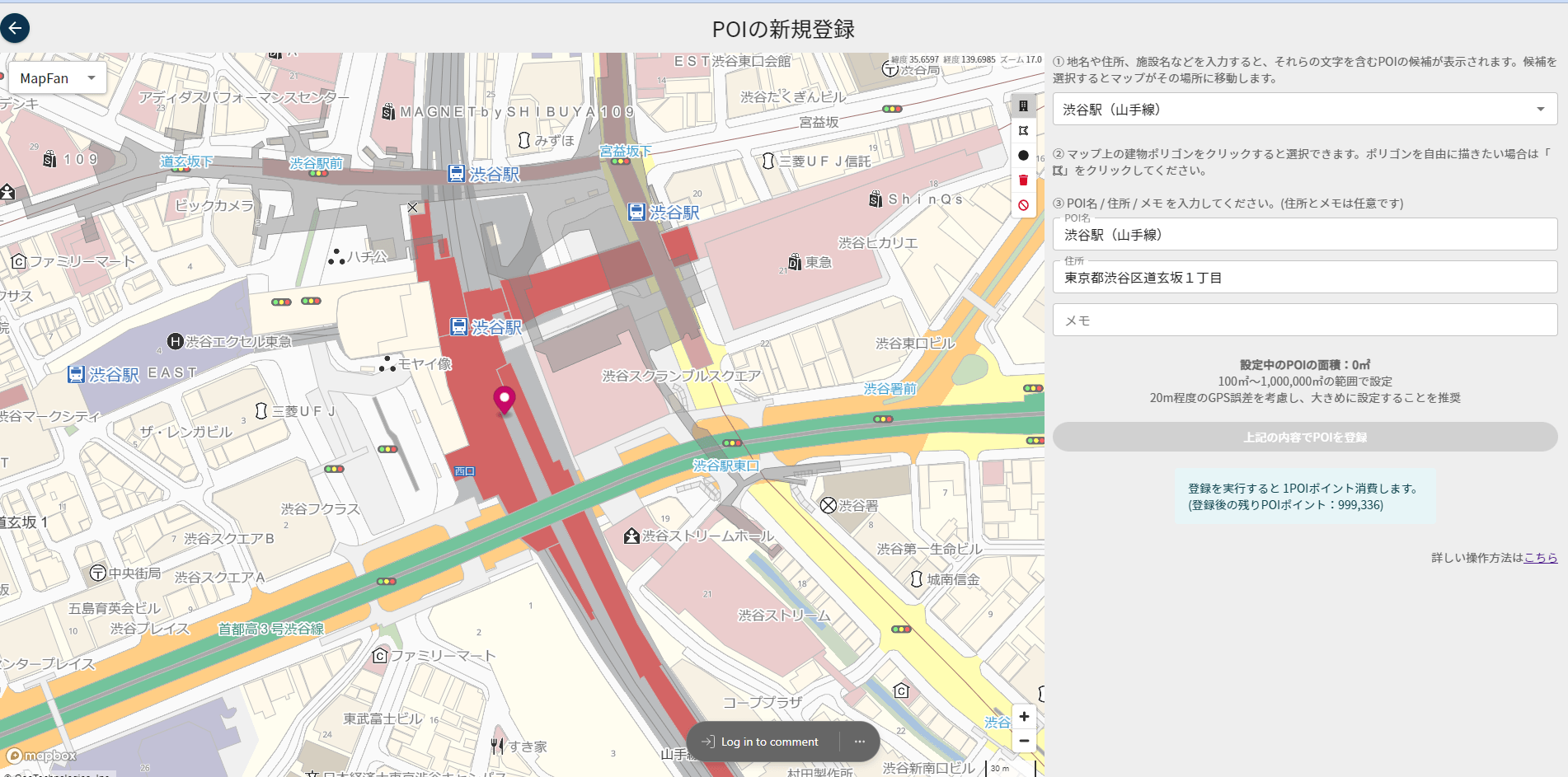The image size is (1568, 777).
Task: Click the red trash icon to delete polygon
Action: point(1023,179)
